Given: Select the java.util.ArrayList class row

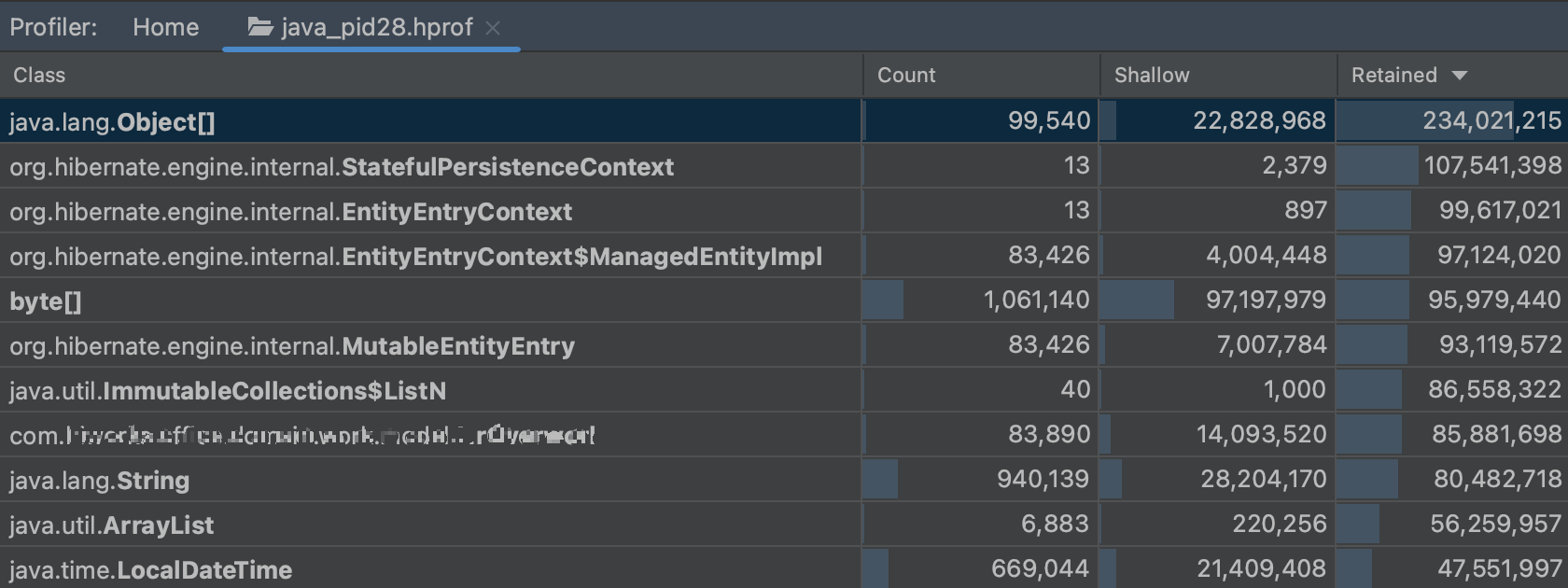Looking at the screenshot, I should [x=784, y=525].
